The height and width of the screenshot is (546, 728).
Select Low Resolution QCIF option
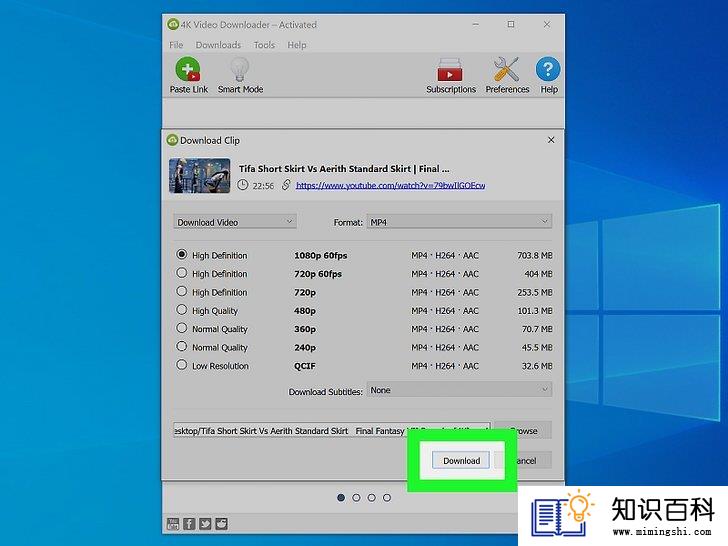[x=182, y=365]
